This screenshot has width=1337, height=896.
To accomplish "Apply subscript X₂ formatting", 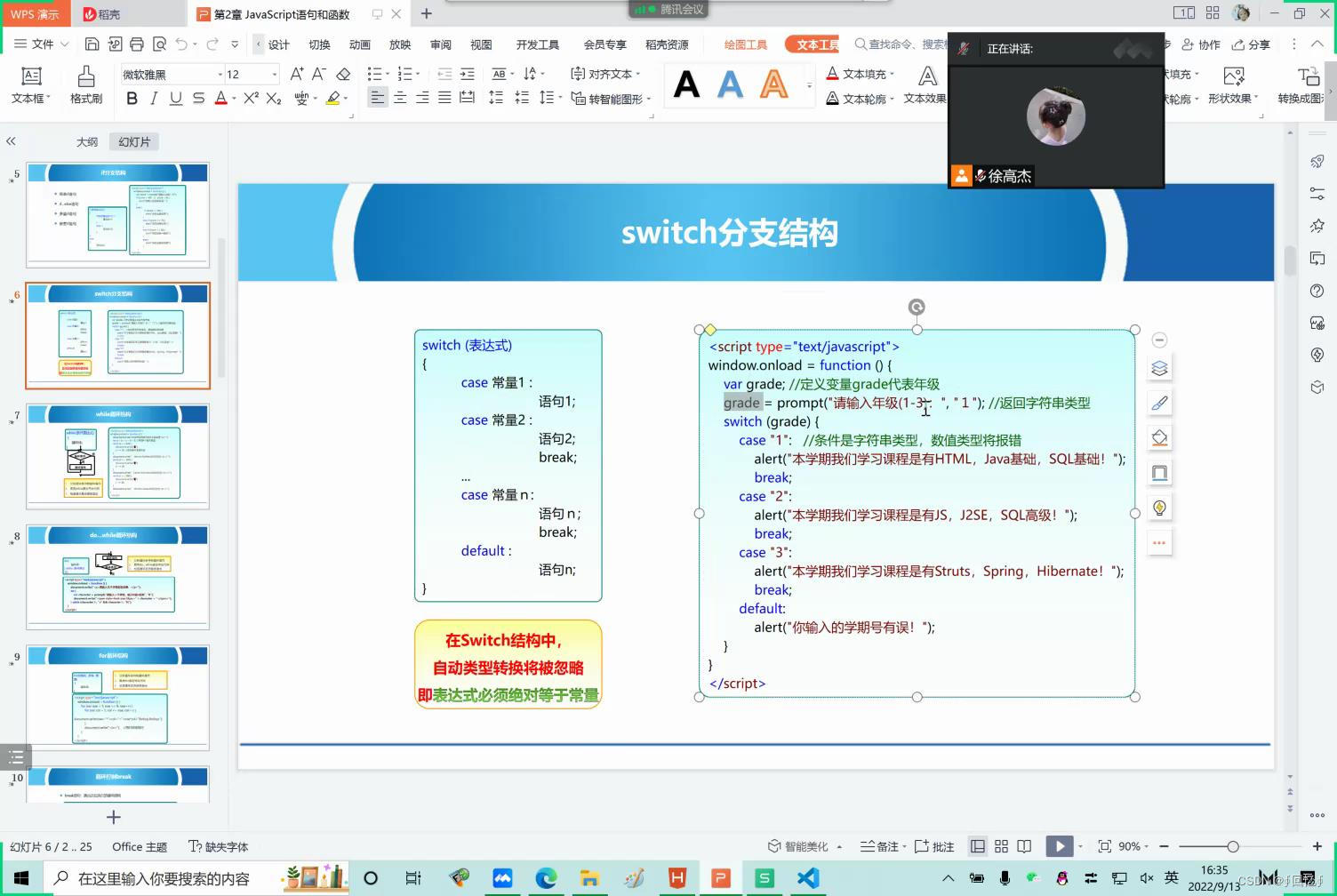I will [x=274, y=98].
